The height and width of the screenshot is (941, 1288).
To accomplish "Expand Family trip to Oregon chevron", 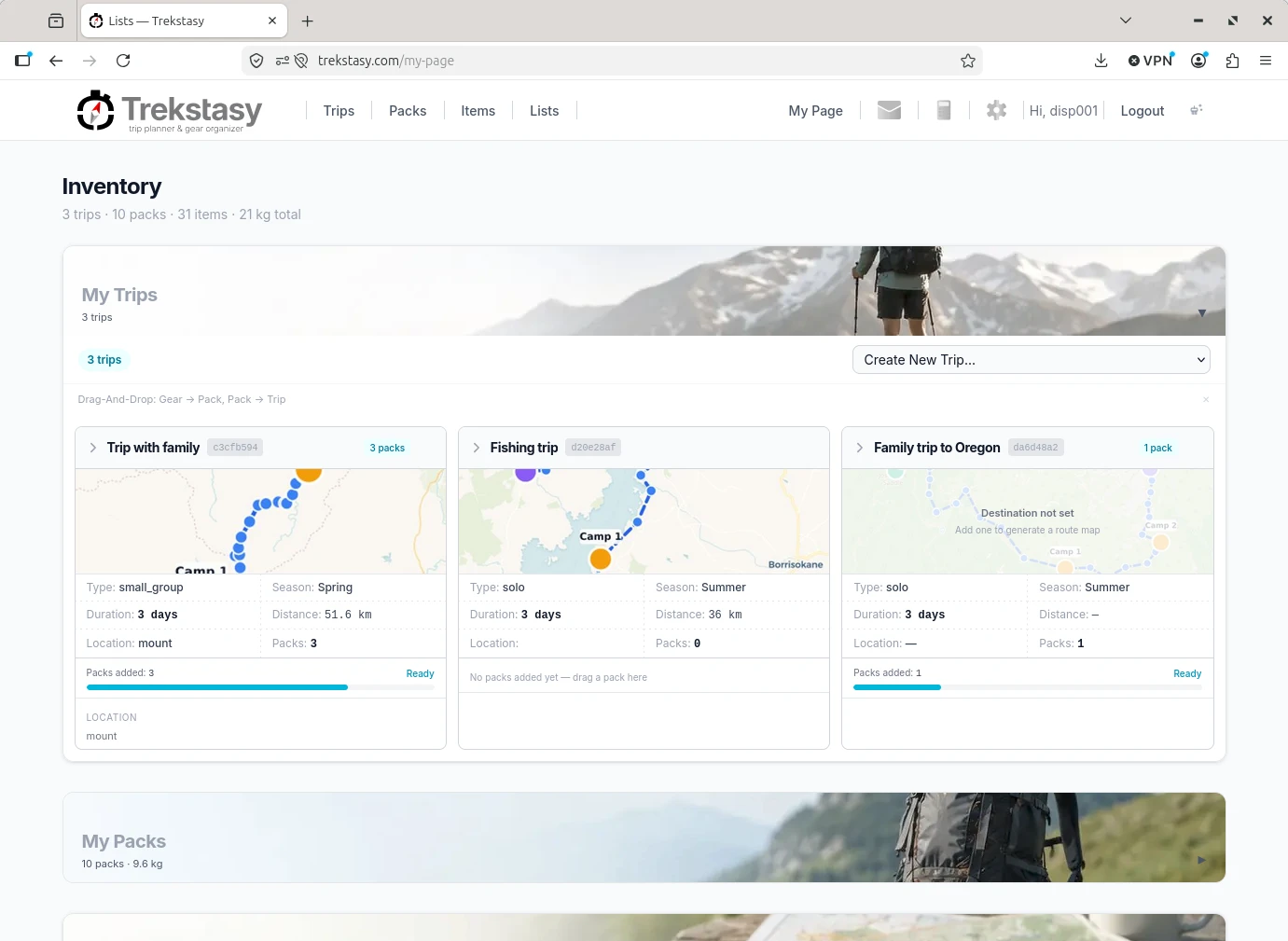I will pyautogui.click(x=860, y=448).
